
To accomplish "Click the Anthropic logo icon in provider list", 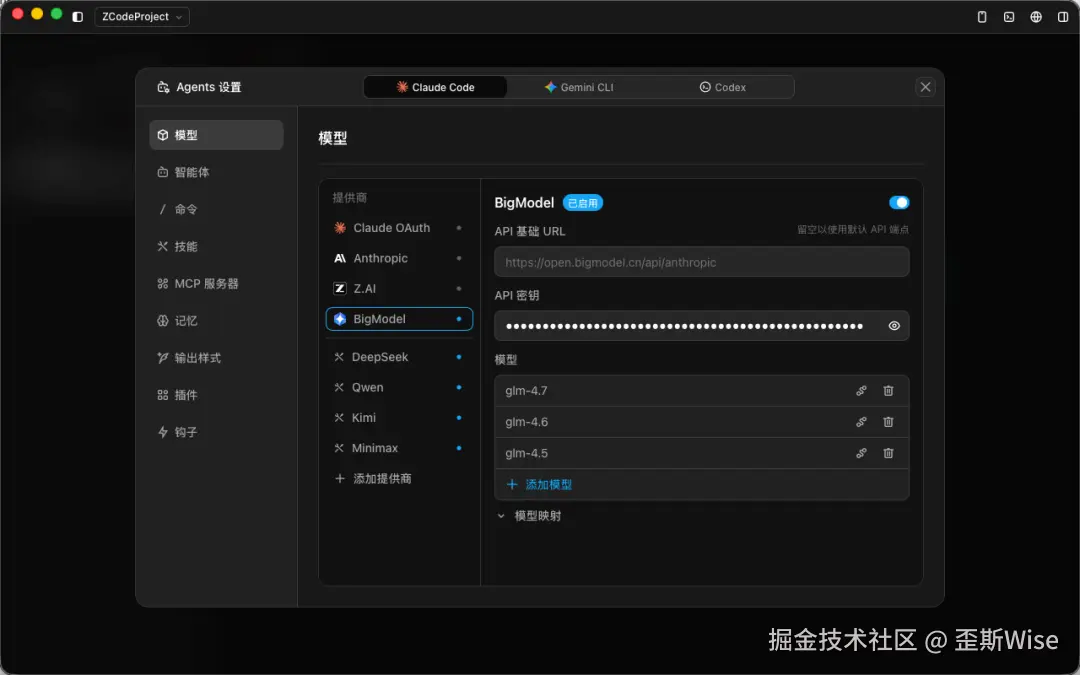I will point(340,258).
